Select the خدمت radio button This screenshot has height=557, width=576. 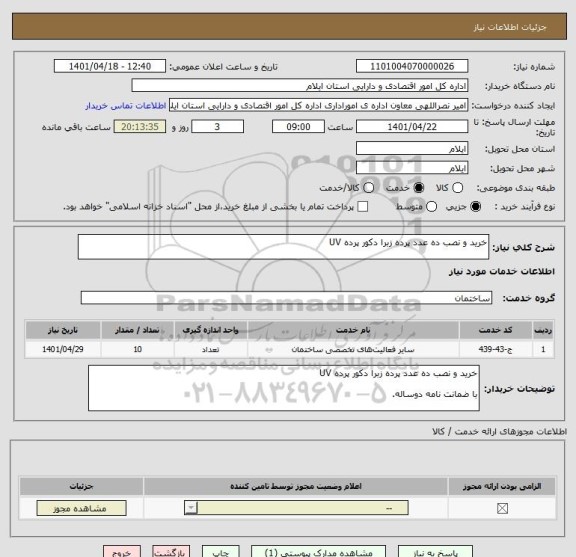pyautogui.click(x=418, y=188)
